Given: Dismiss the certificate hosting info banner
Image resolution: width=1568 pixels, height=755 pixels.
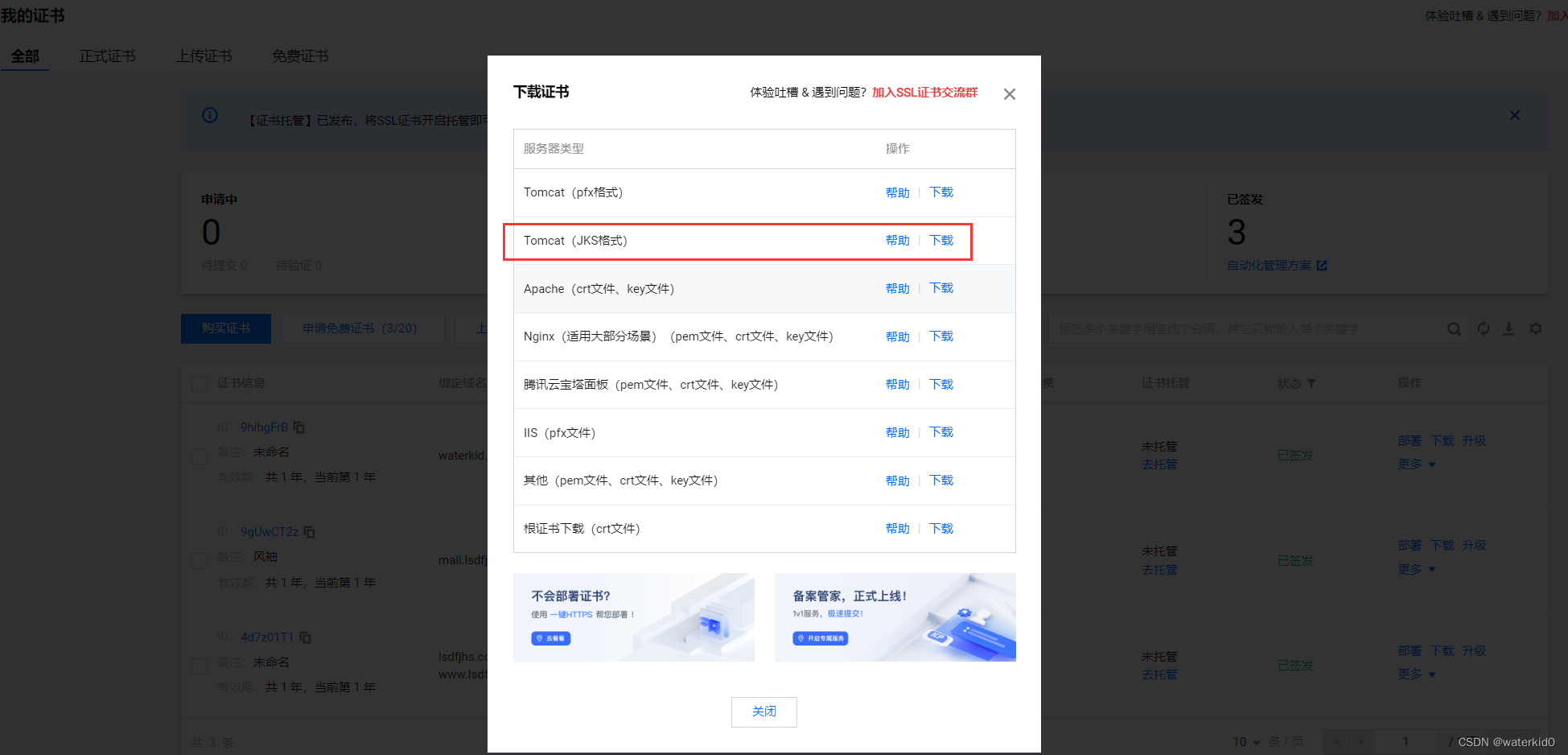Looking at the screenshot, I should click(x=1514, y=115).
